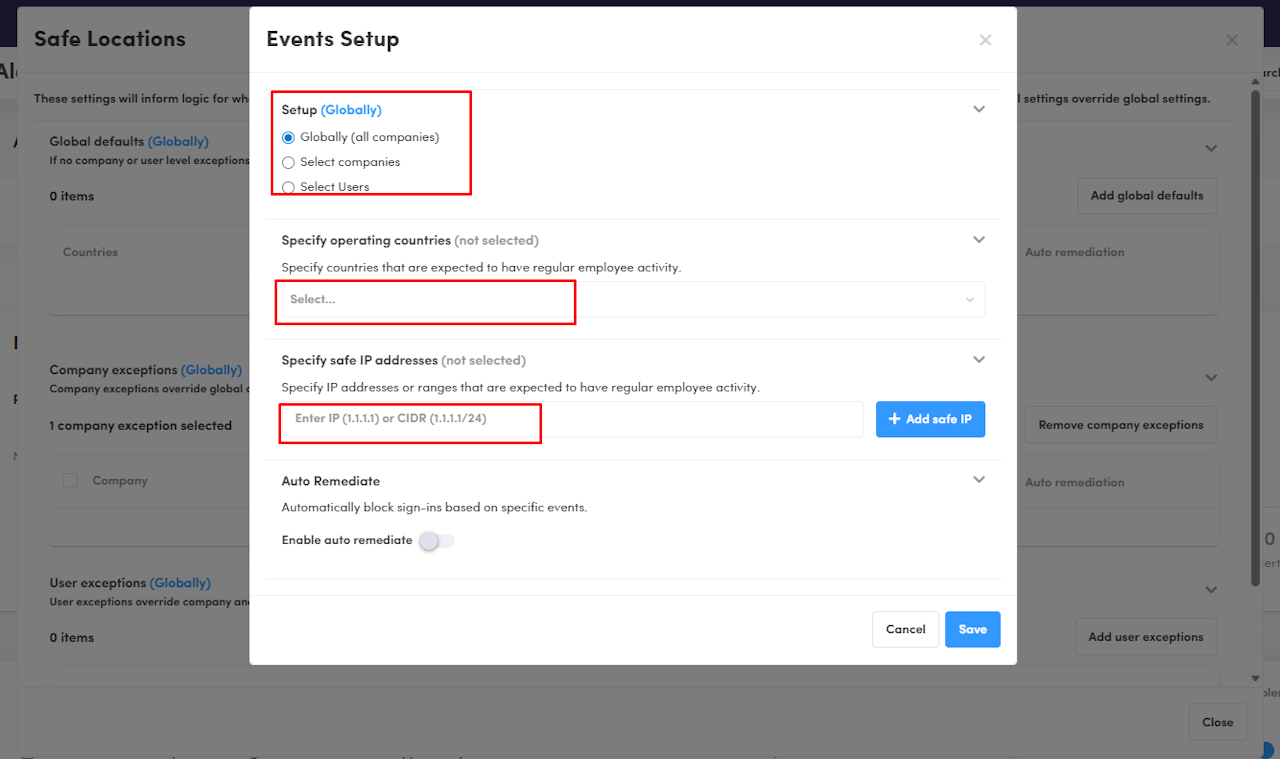Viewport: 1280px width, 759px height.
Task: Save the Events Setup settings
Action: pyautogui.click(x=972, y=629)
